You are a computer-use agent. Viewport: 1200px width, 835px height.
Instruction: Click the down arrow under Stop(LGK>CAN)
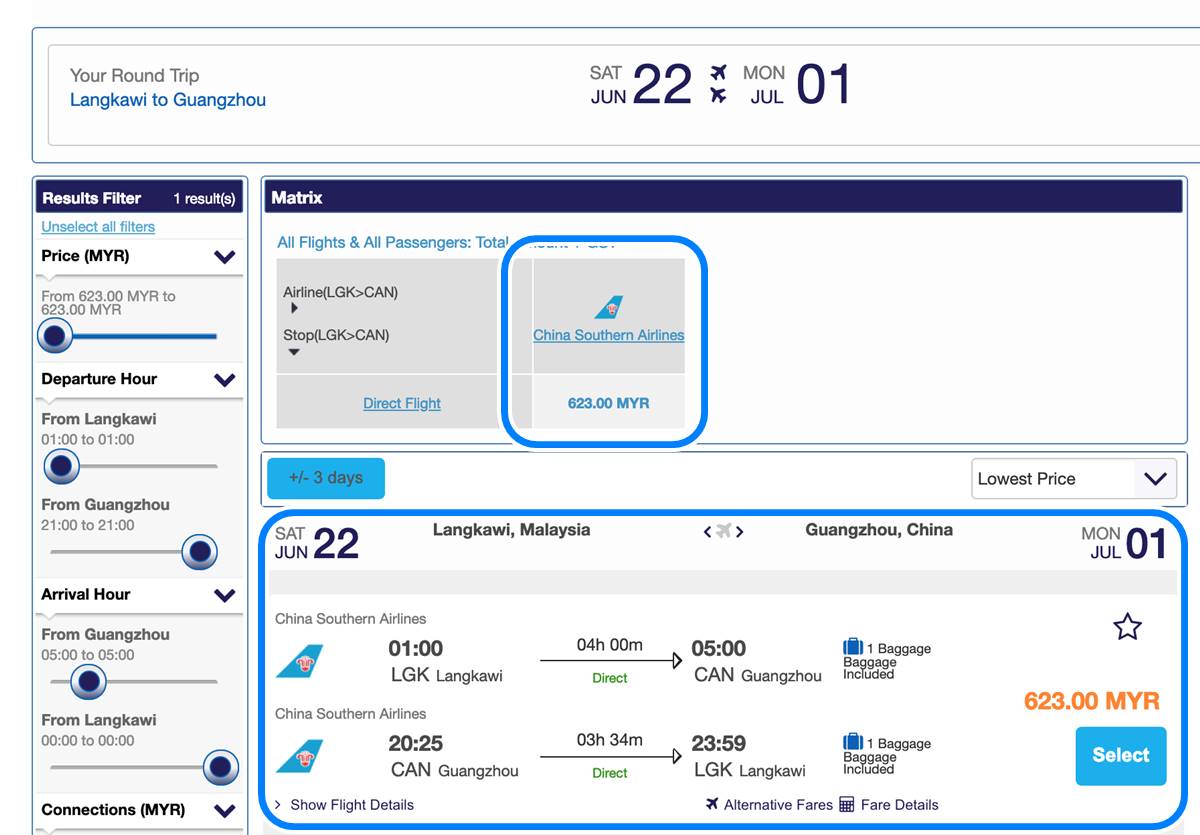(x=294, y=352)
